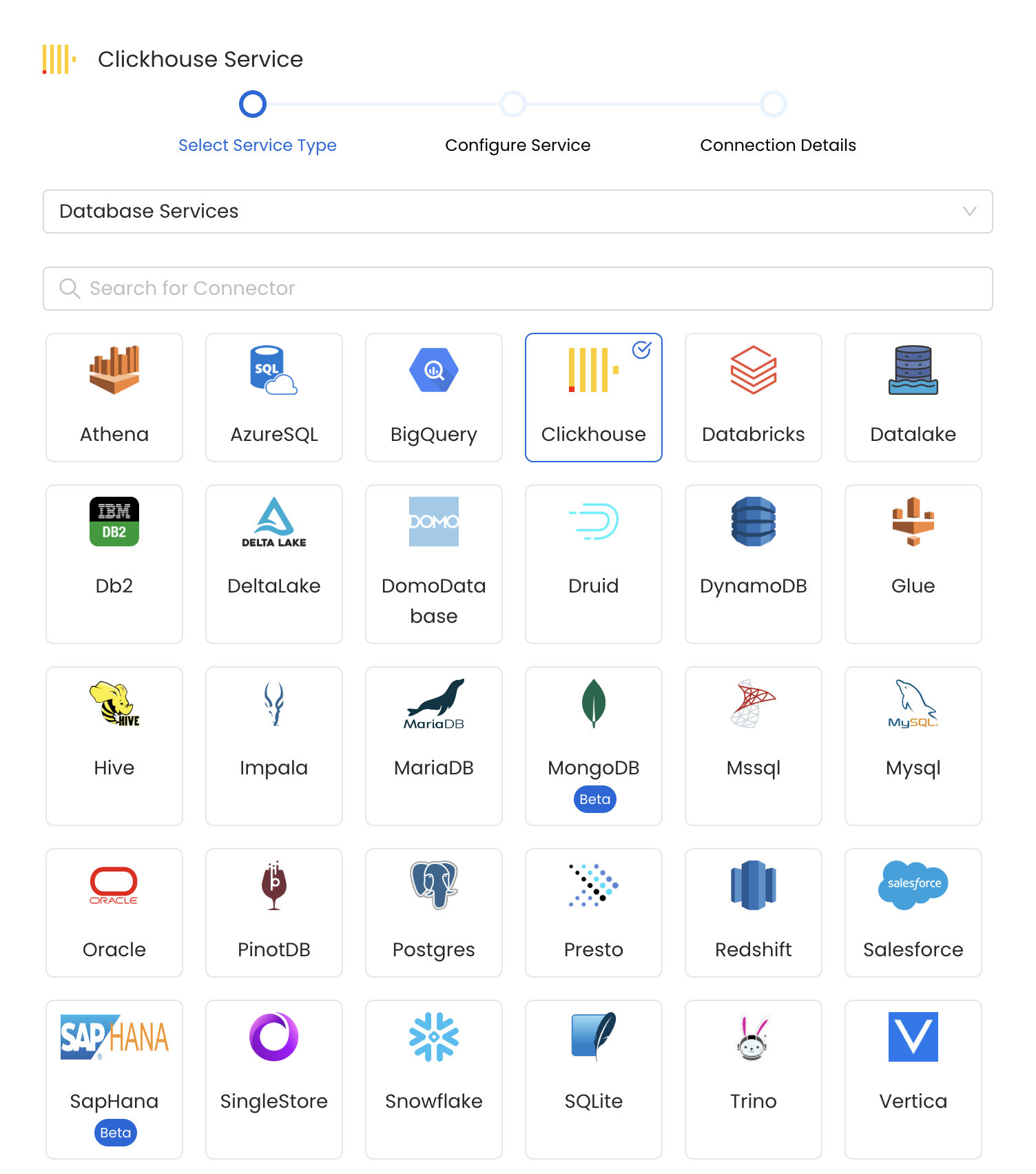The height and width of the screenshot is (1174, 1036).
Task: Select the Configure Service step circle
Action: pos(513,104)
